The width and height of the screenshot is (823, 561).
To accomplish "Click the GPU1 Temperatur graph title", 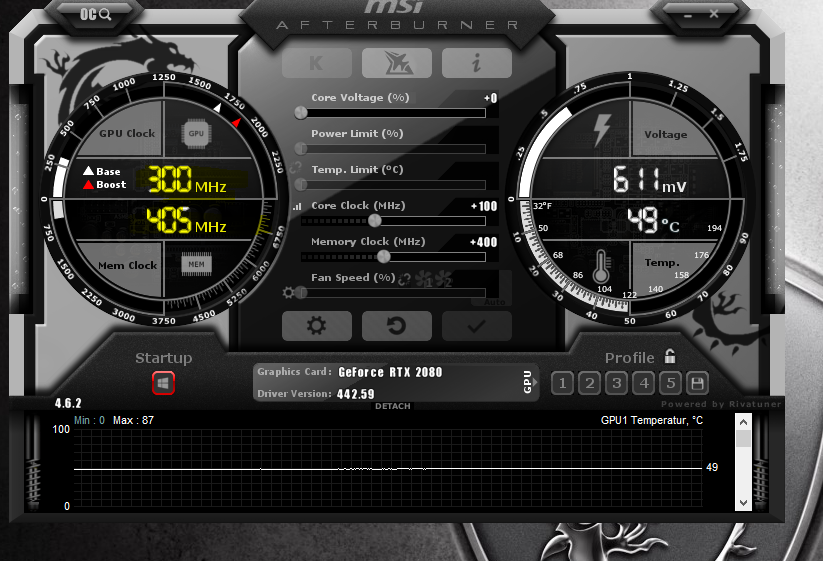I will click(x=651, y=420).
